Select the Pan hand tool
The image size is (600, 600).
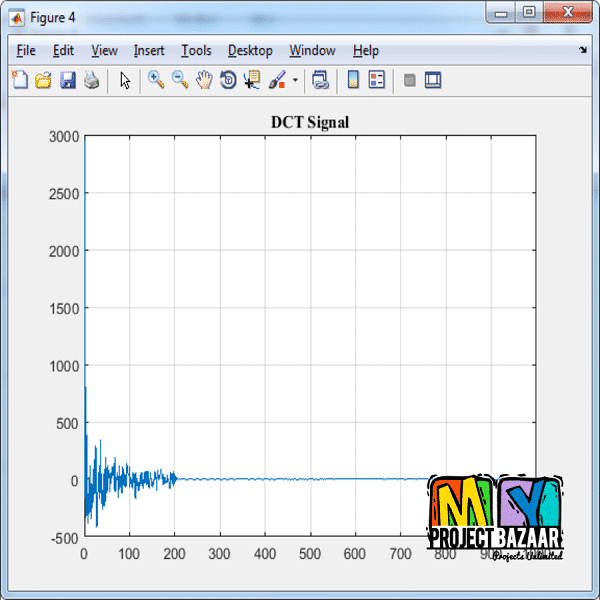[x=204, y=80]
